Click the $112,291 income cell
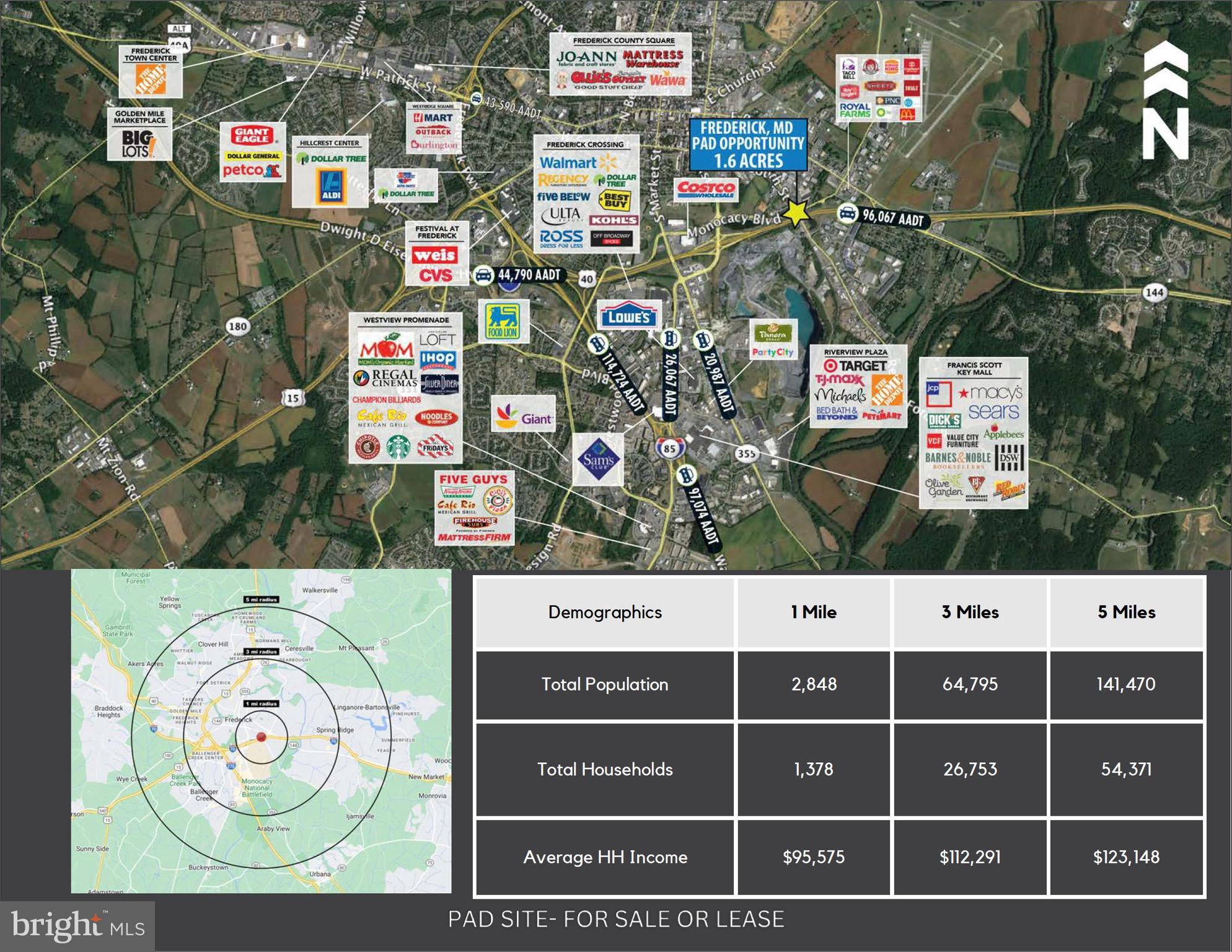The image size is (1232, 952). pyautogui.click(x=969, y=857)
